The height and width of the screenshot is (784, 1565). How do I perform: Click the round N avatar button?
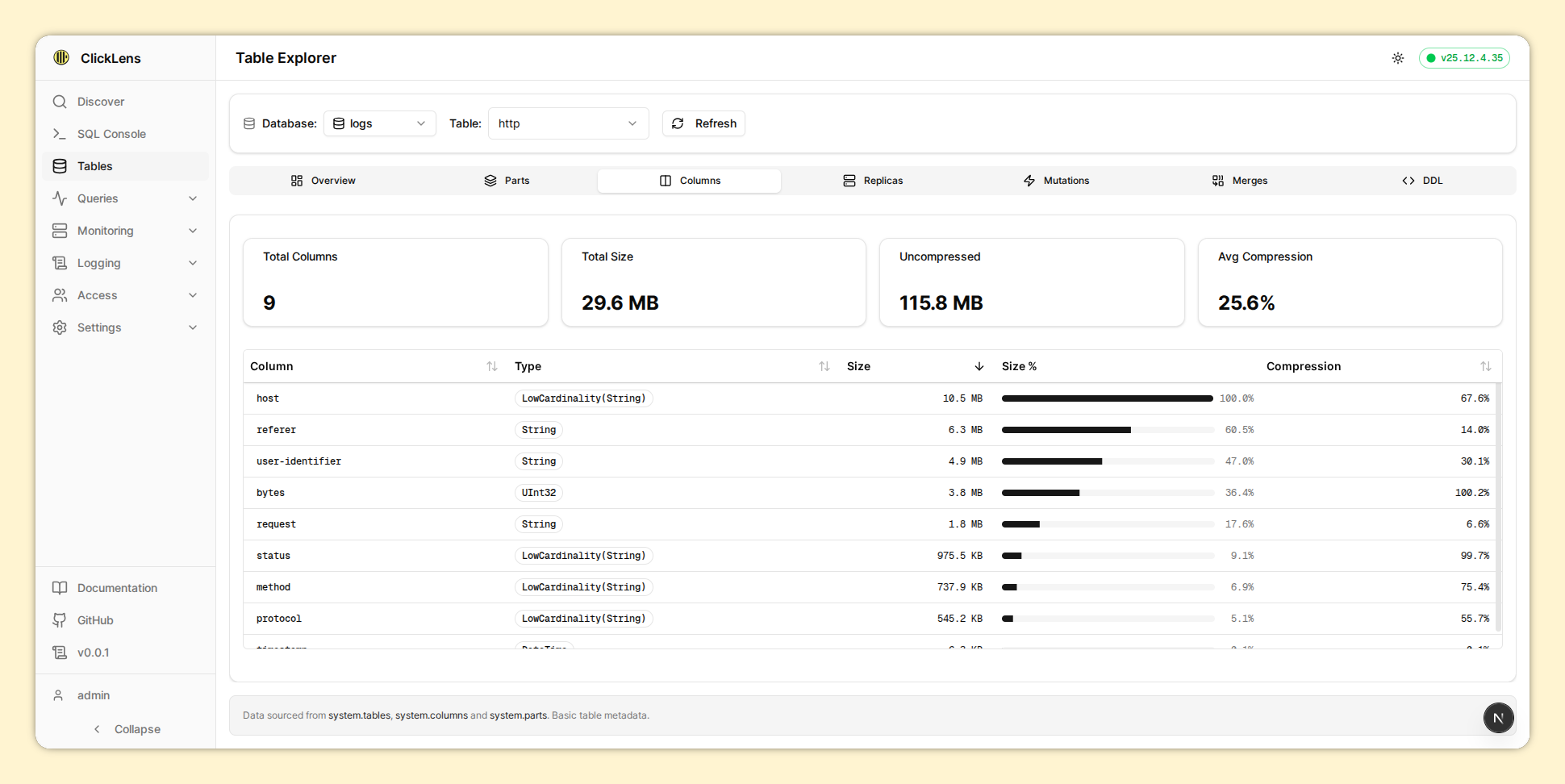1498,718
